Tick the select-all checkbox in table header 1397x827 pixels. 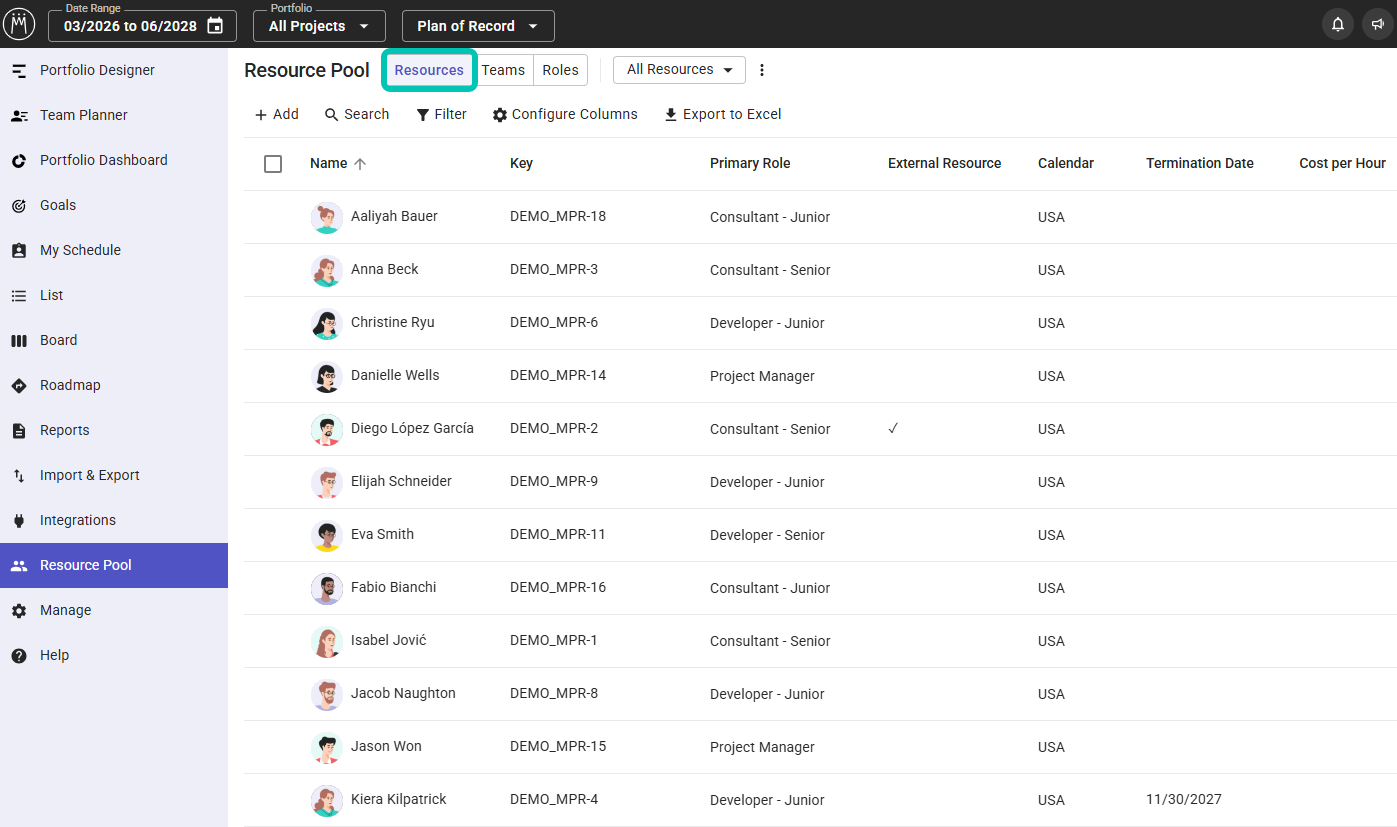coord(273,164)
